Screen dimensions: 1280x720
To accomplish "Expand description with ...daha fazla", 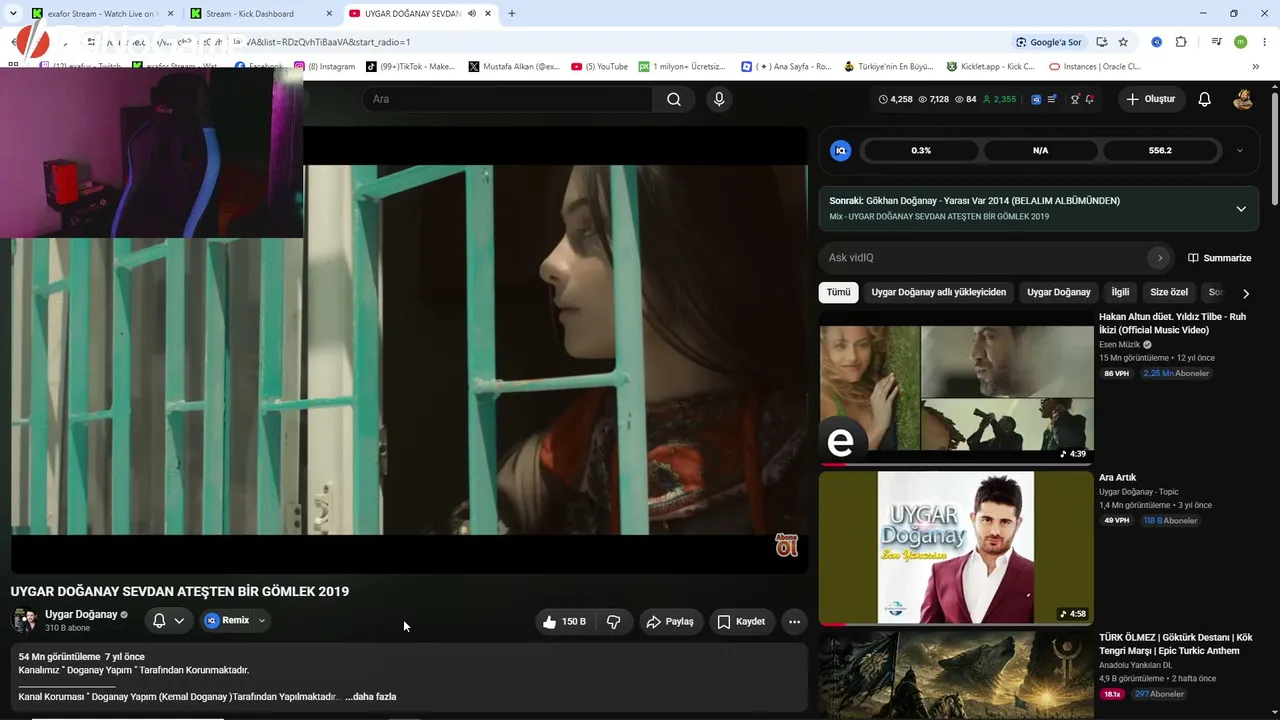I will tap(371, 697).
